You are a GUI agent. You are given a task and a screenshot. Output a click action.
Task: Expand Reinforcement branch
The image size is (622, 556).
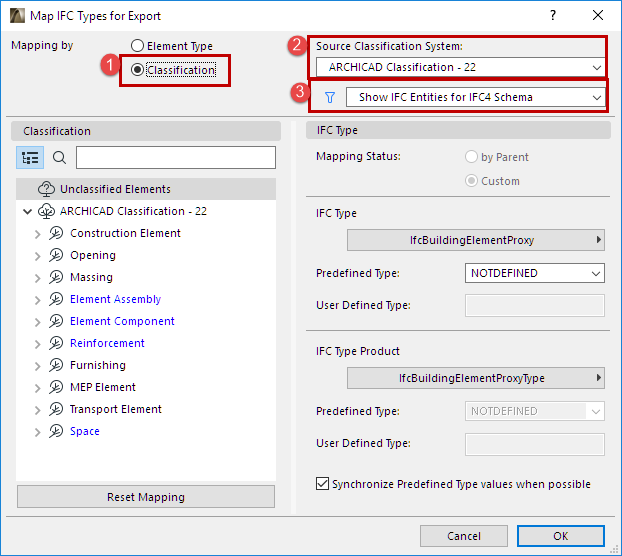[38, 344]
